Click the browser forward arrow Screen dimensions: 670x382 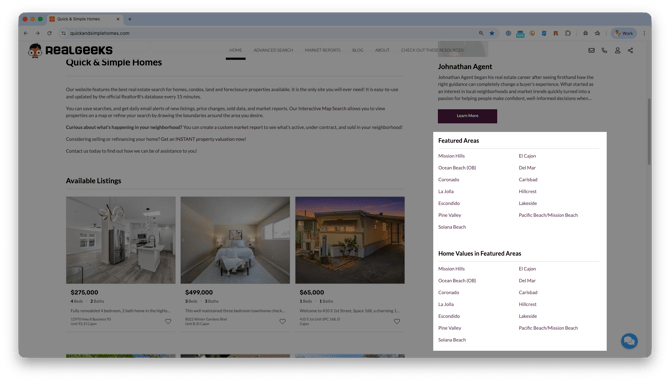(x=38, y=33)
